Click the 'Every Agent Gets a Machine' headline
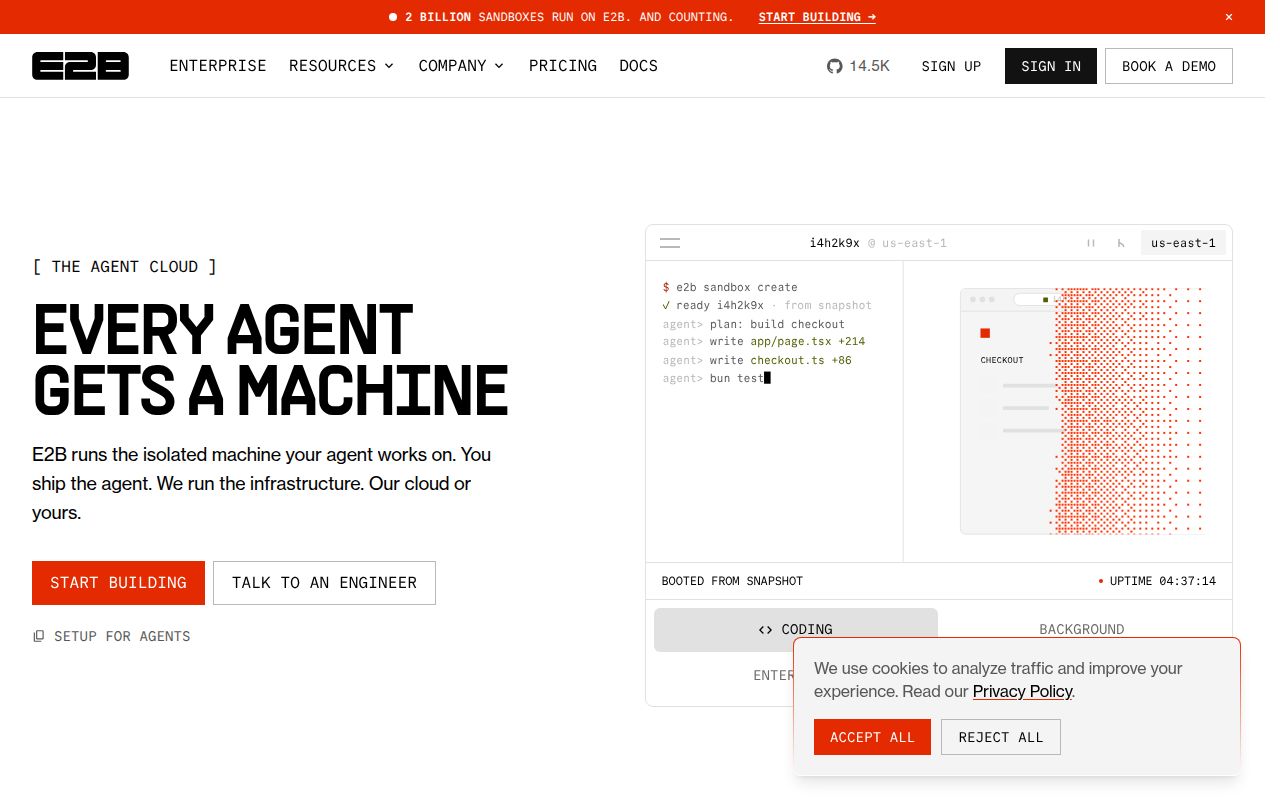 (x=271, y=359)
